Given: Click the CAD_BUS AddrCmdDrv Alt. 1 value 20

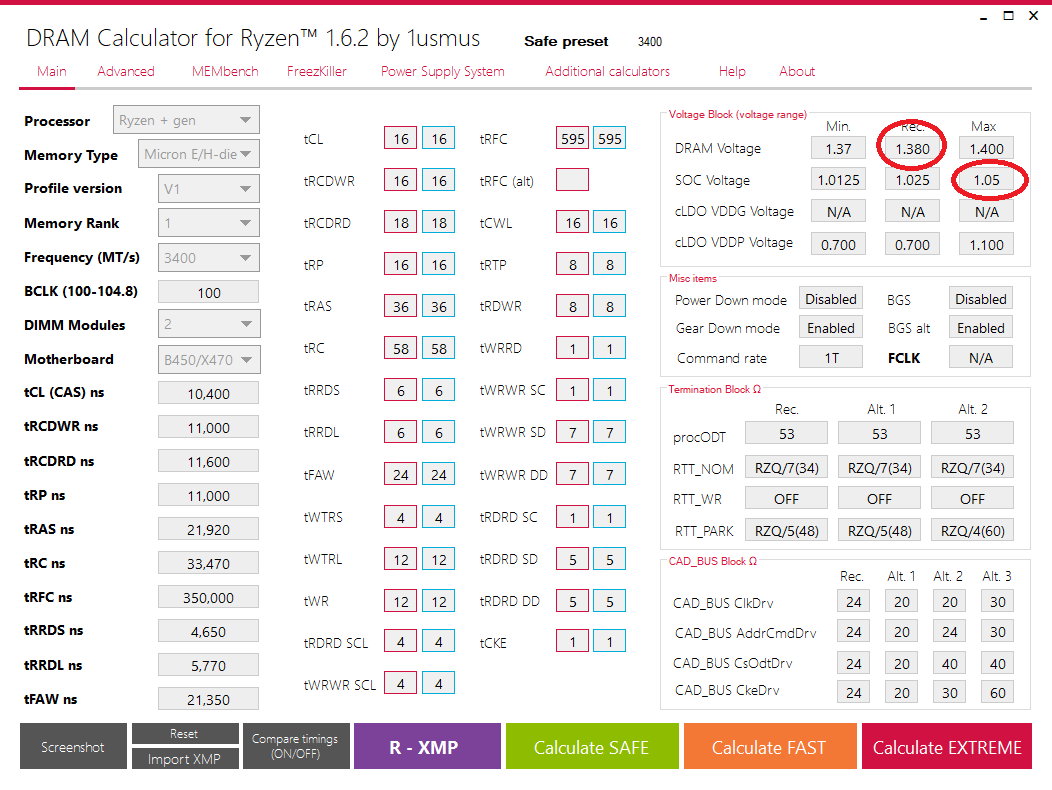Looking at the screenshot, I should 902,632.
